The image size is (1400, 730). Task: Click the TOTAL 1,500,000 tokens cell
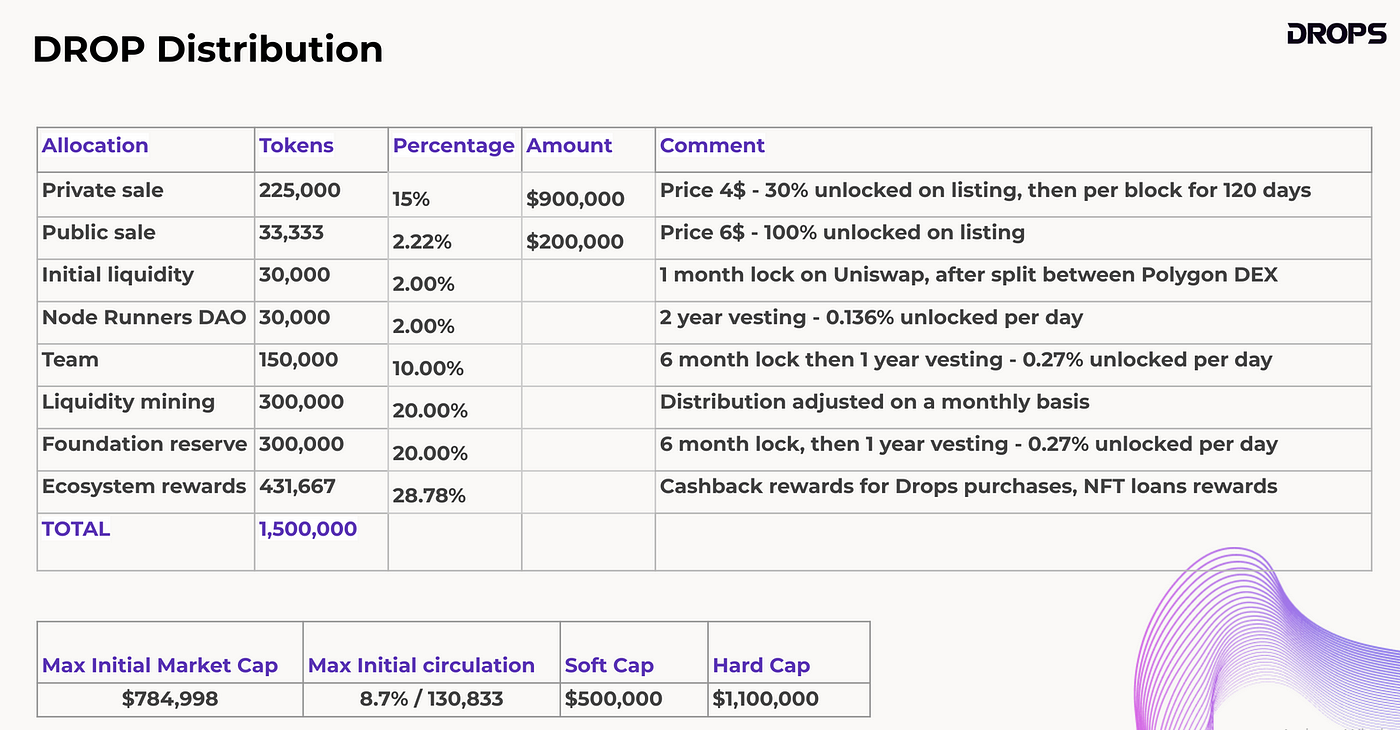click(308, 529)
